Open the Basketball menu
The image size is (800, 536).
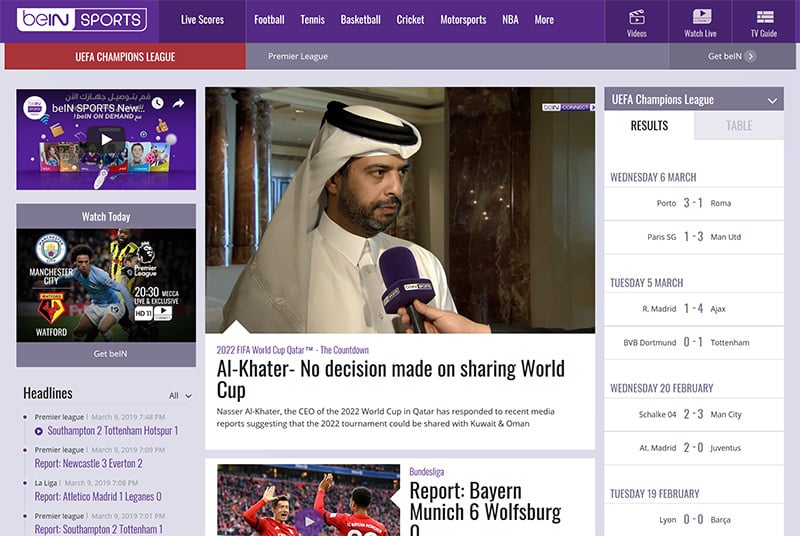point(360,20)
